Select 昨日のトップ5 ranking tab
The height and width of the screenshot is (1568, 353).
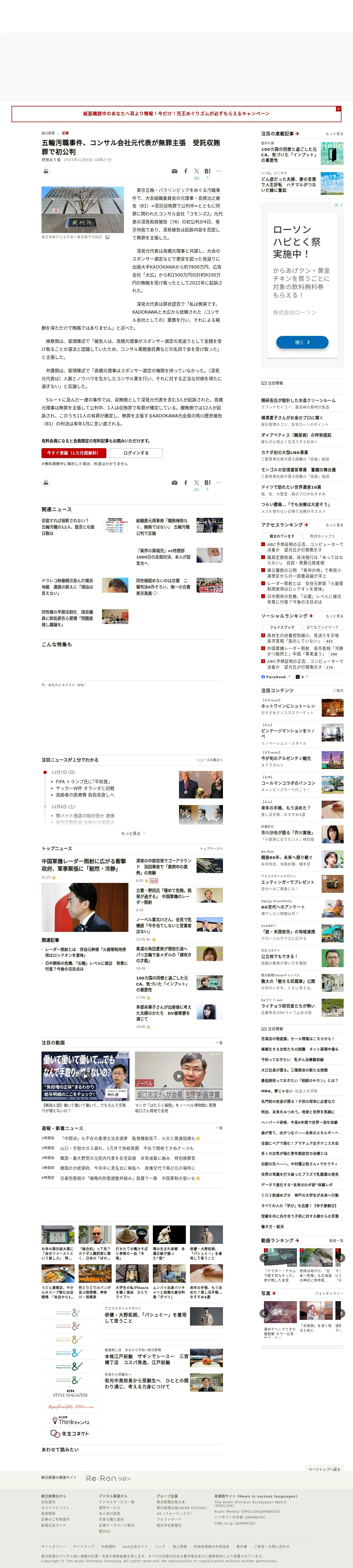(x=322, y=536)
